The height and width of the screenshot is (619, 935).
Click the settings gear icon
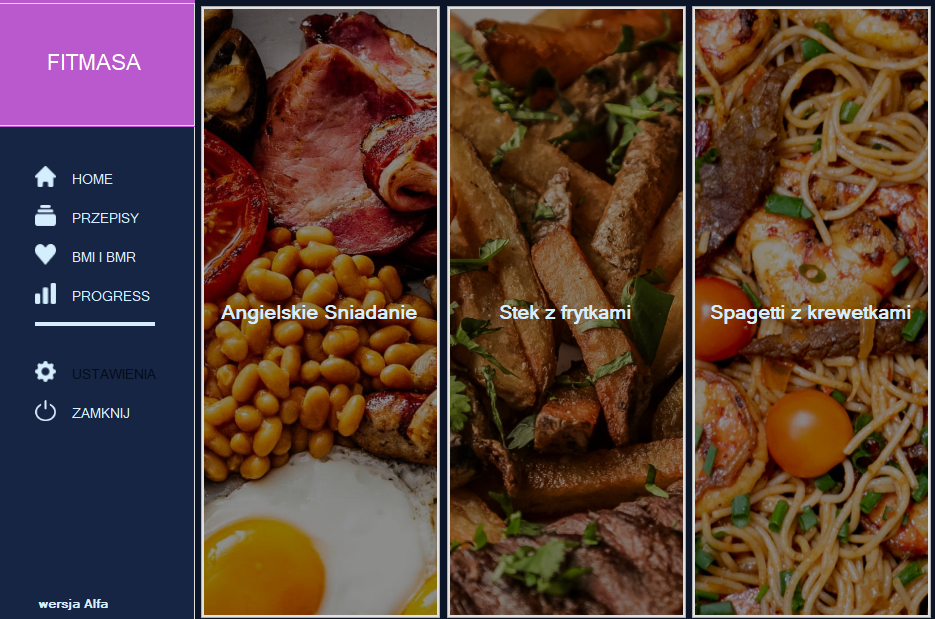[x=45, y=372]
